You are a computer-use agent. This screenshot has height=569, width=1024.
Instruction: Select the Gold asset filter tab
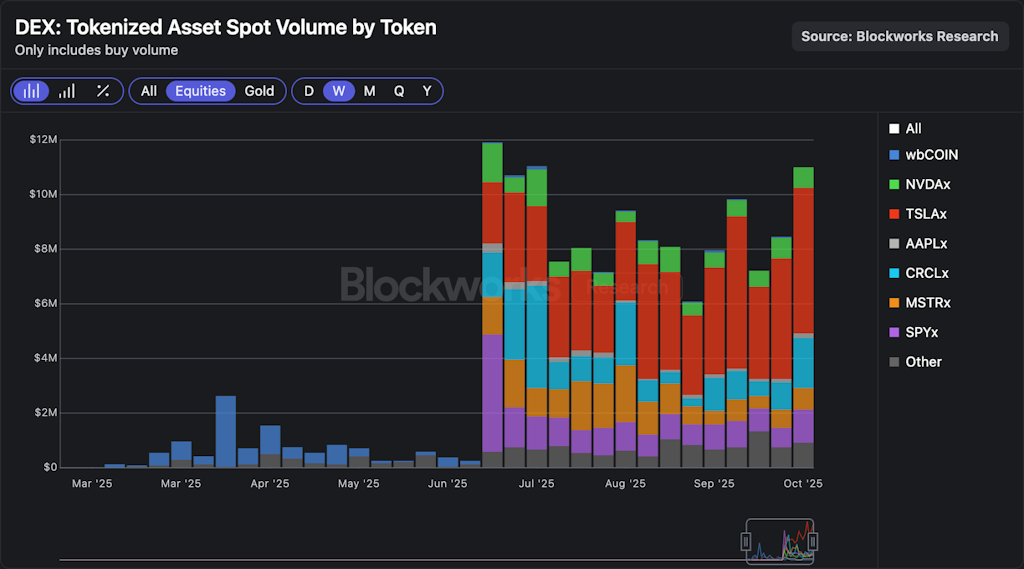[259, 91]
